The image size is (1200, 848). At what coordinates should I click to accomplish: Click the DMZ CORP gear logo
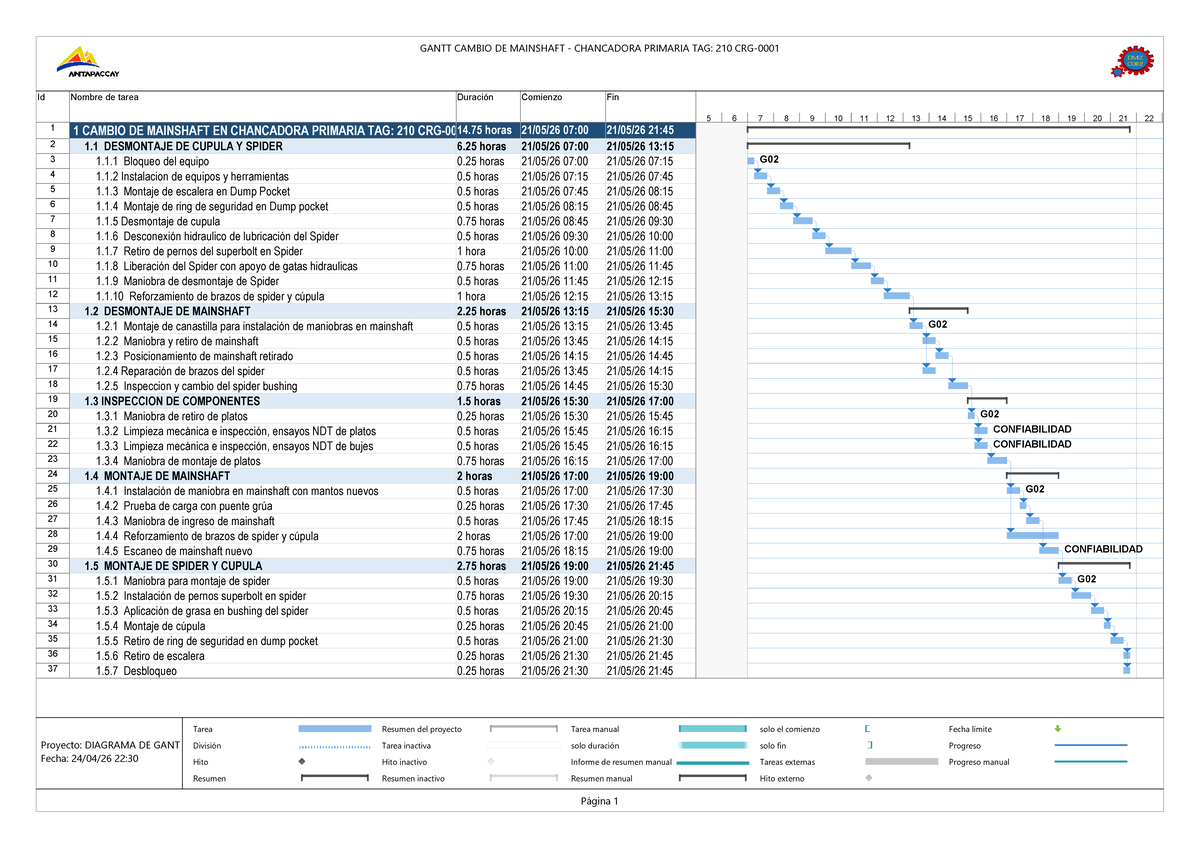[1133, 60]
